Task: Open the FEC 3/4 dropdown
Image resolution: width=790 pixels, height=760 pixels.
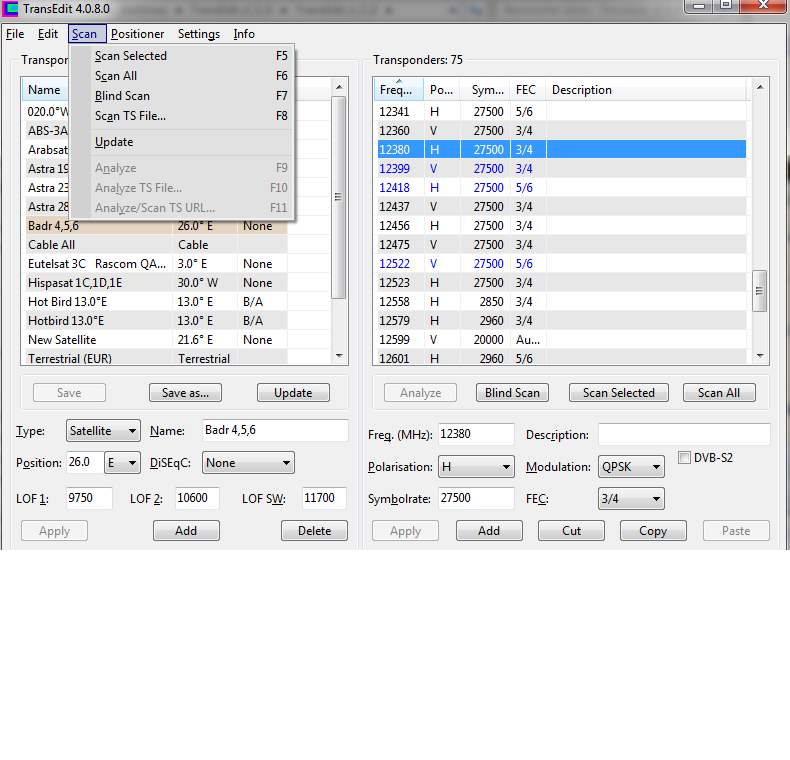Action: 631,499
